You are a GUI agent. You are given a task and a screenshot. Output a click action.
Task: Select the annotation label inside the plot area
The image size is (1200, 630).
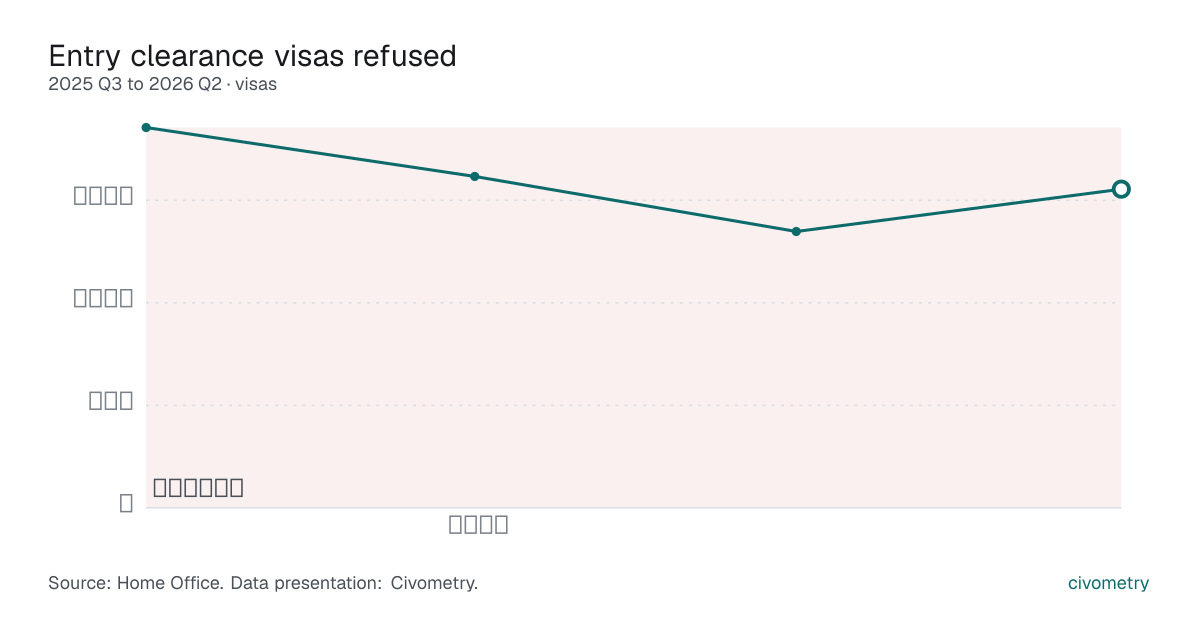(x=198, y=488)
